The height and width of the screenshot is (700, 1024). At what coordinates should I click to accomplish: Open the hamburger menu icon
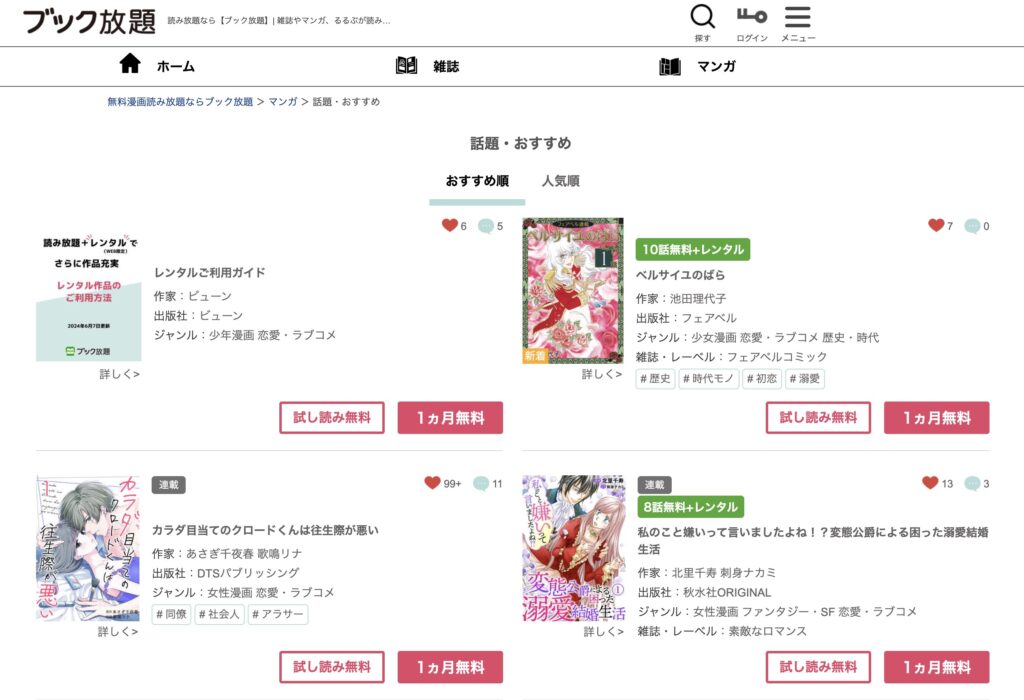click(x=797, y=17)
